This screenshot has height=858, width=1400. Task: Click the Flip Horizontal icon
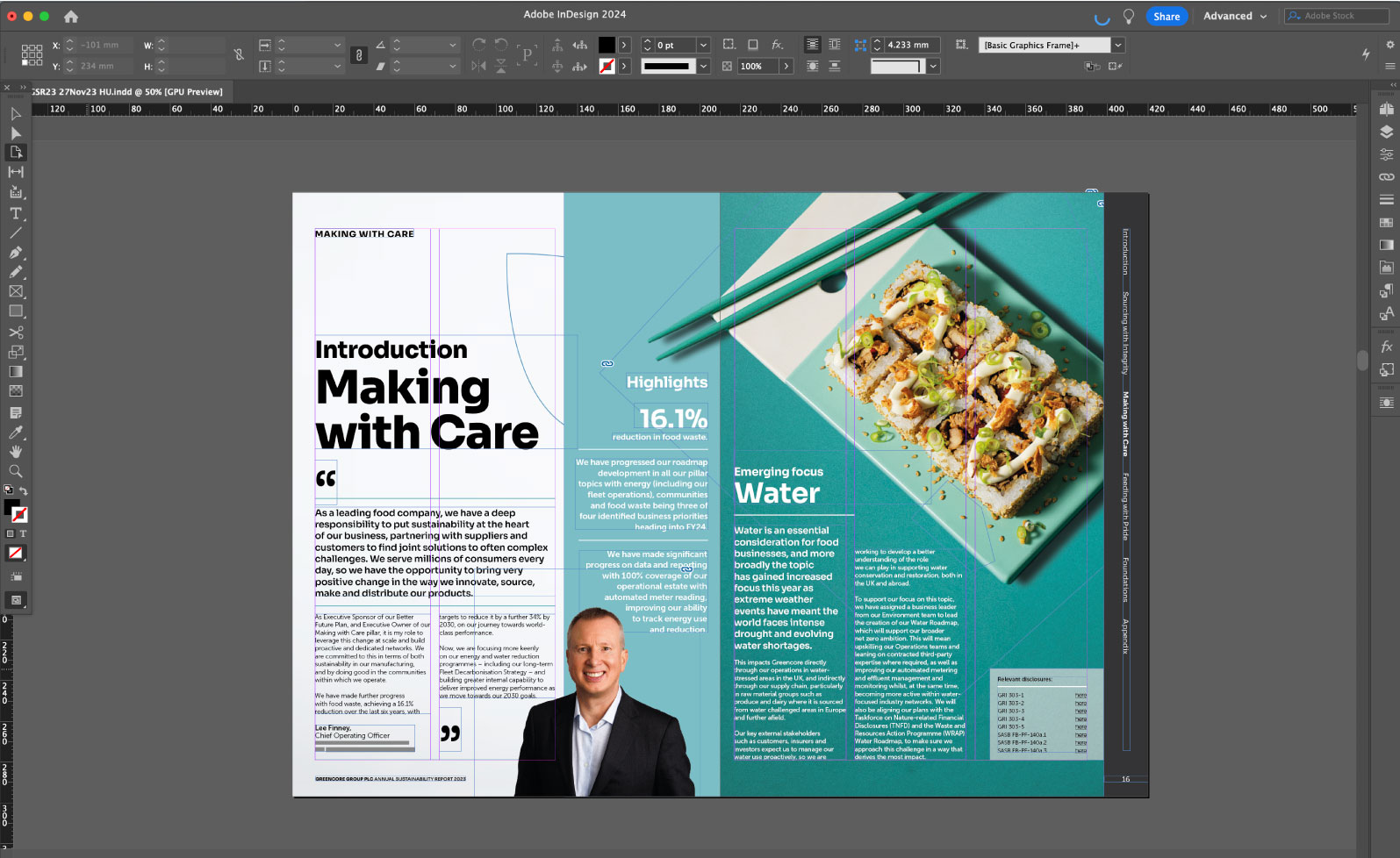pos(478,66)
